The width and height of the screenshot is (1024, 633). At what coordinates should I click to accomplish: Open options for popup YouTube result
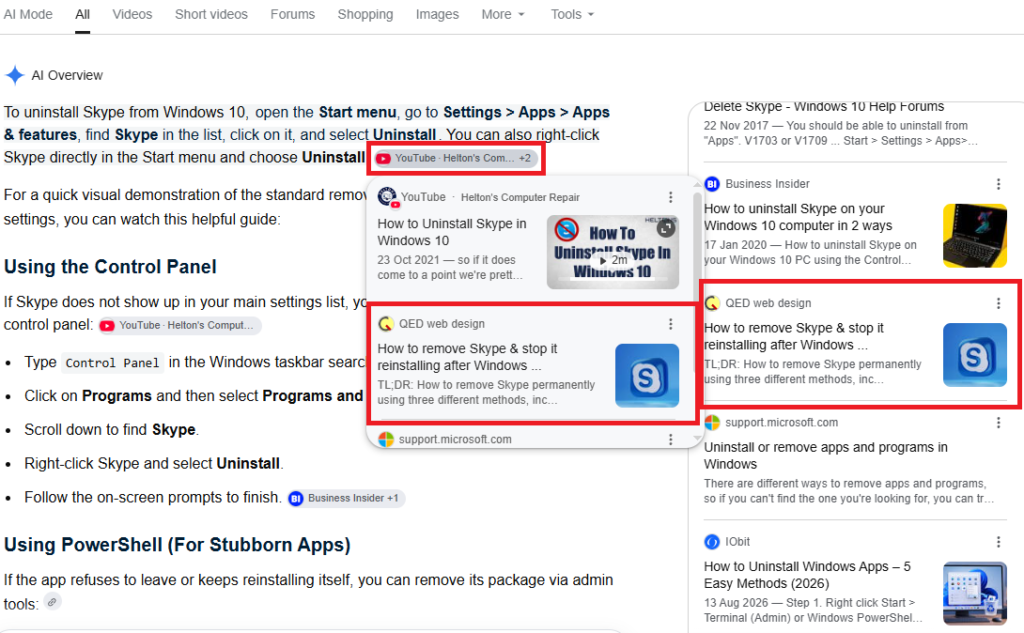(670, 197)
